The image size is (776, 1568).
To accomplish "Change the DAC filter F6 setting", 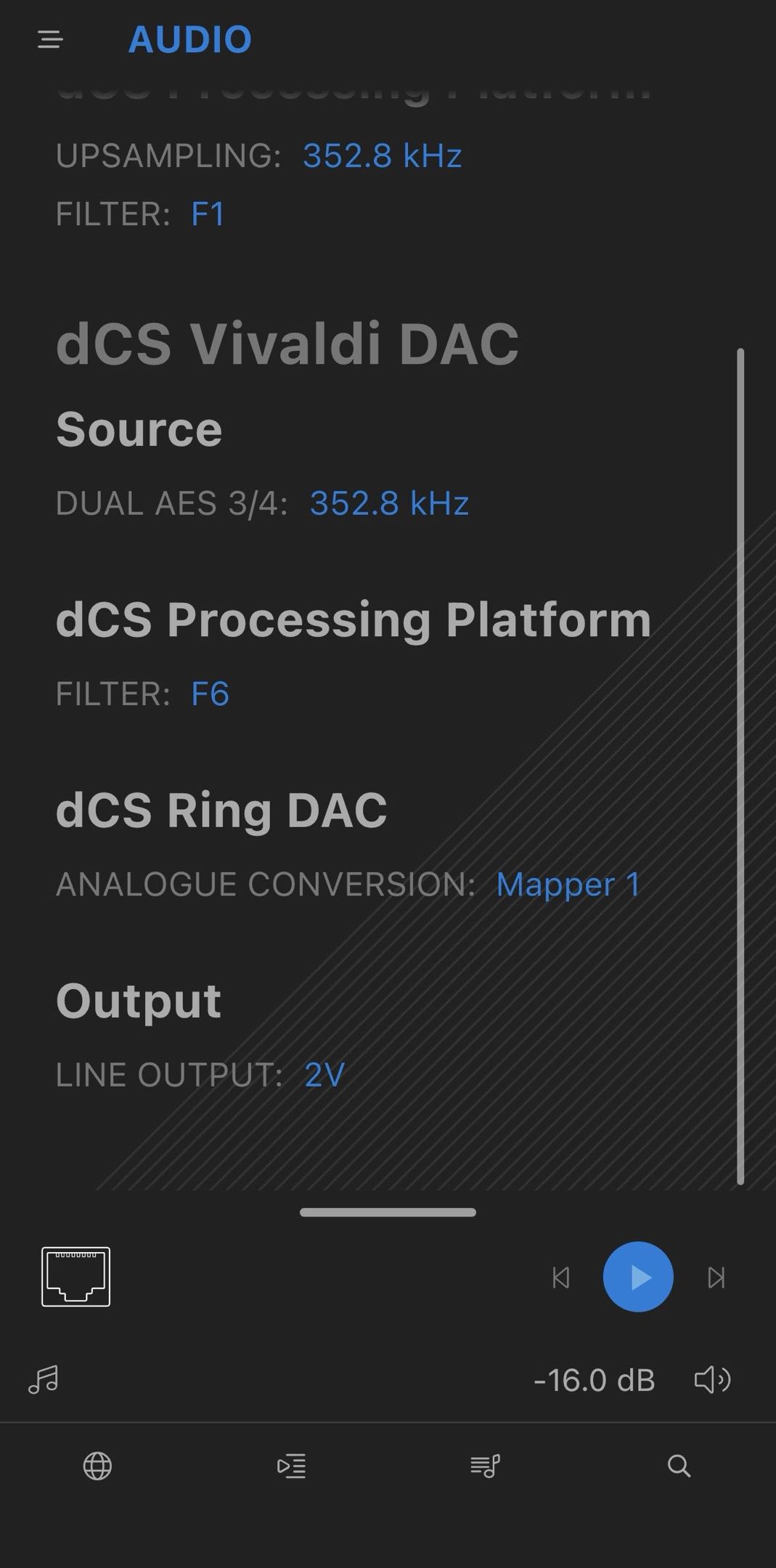I will 210,694.
